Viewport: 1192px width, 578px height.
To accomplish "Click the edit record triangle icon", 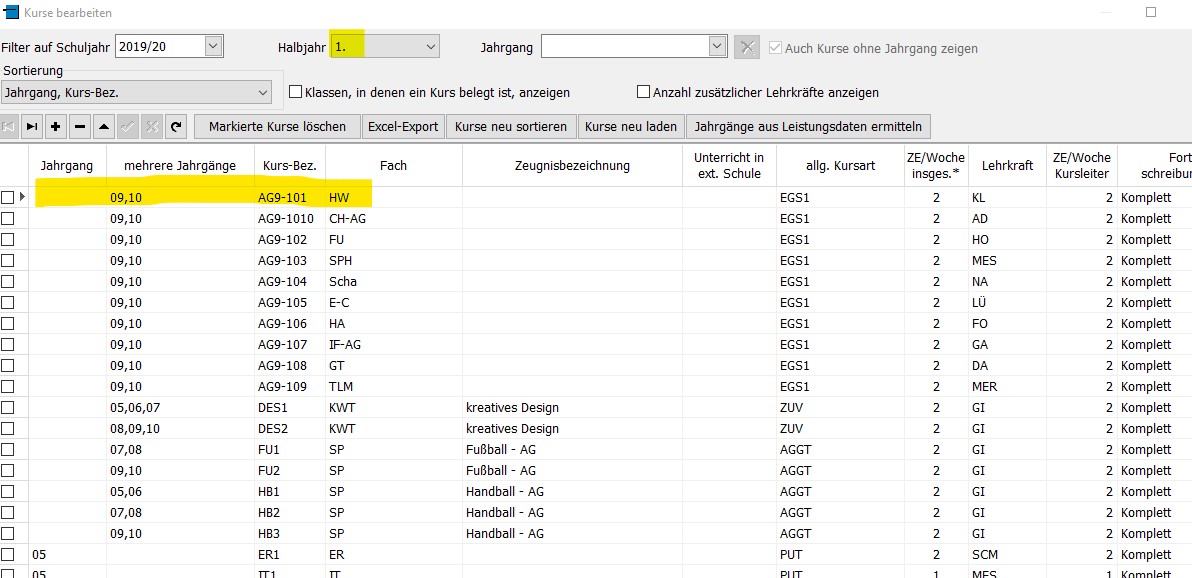I will [x=104, y=126].
